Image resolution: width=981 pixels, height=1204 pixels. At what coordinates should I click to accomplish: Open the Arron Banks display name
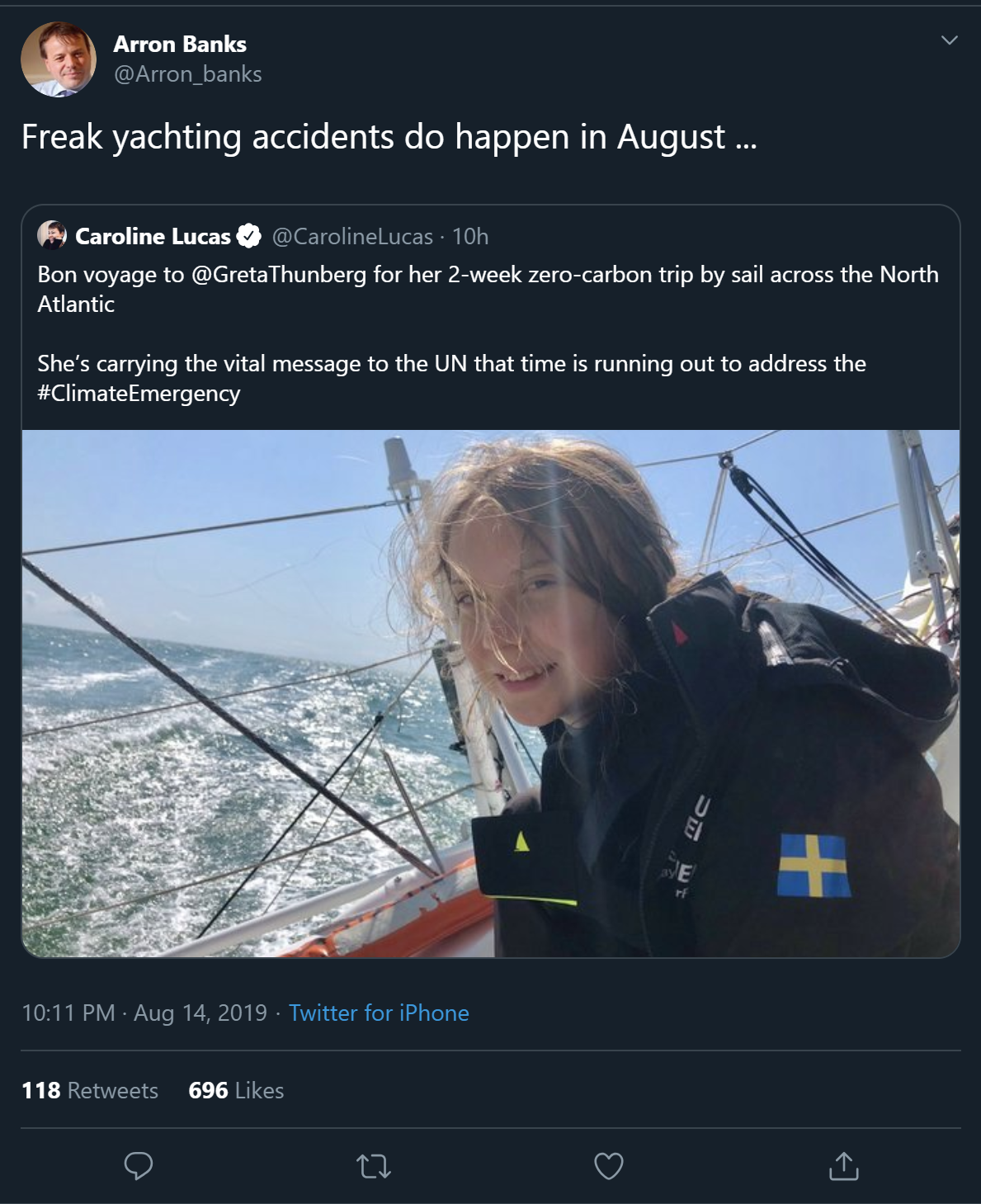tap(180, 44)
